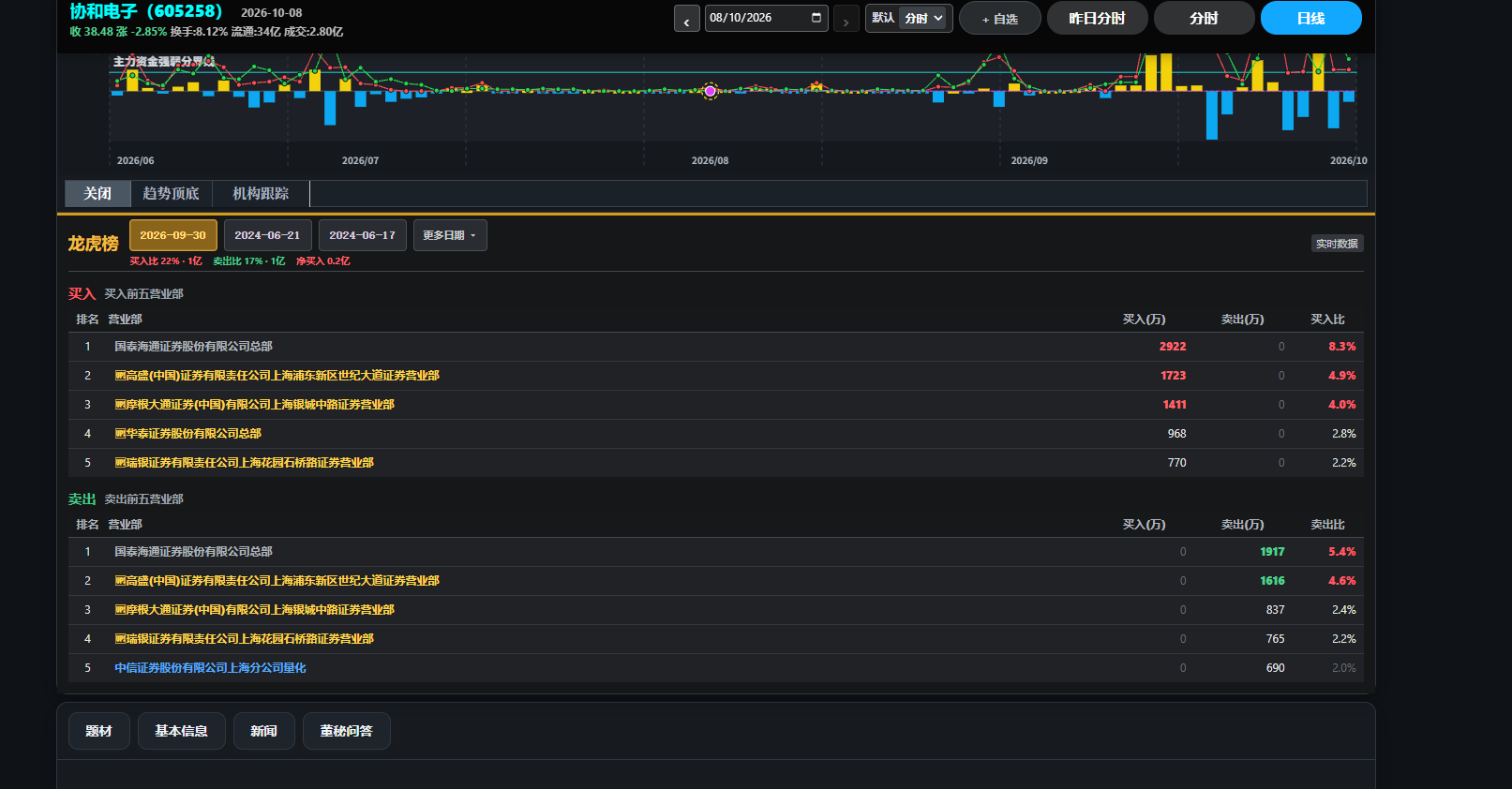Click 摩根大通证券 branch in the buy list
Screen dimensions: 1512x789
(254, 405)
